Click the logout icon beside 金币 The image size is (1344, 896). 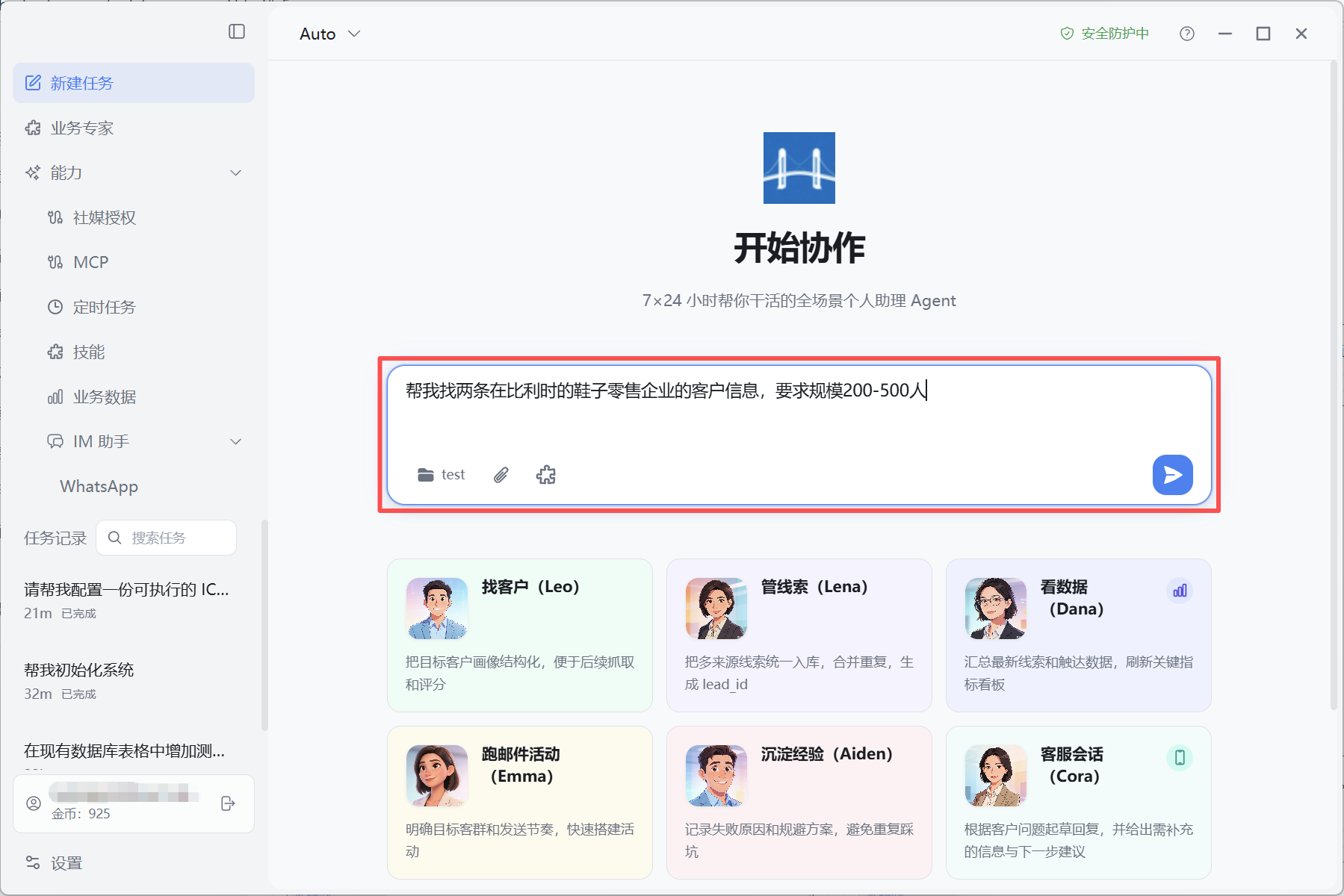click(x=229, y=803)
